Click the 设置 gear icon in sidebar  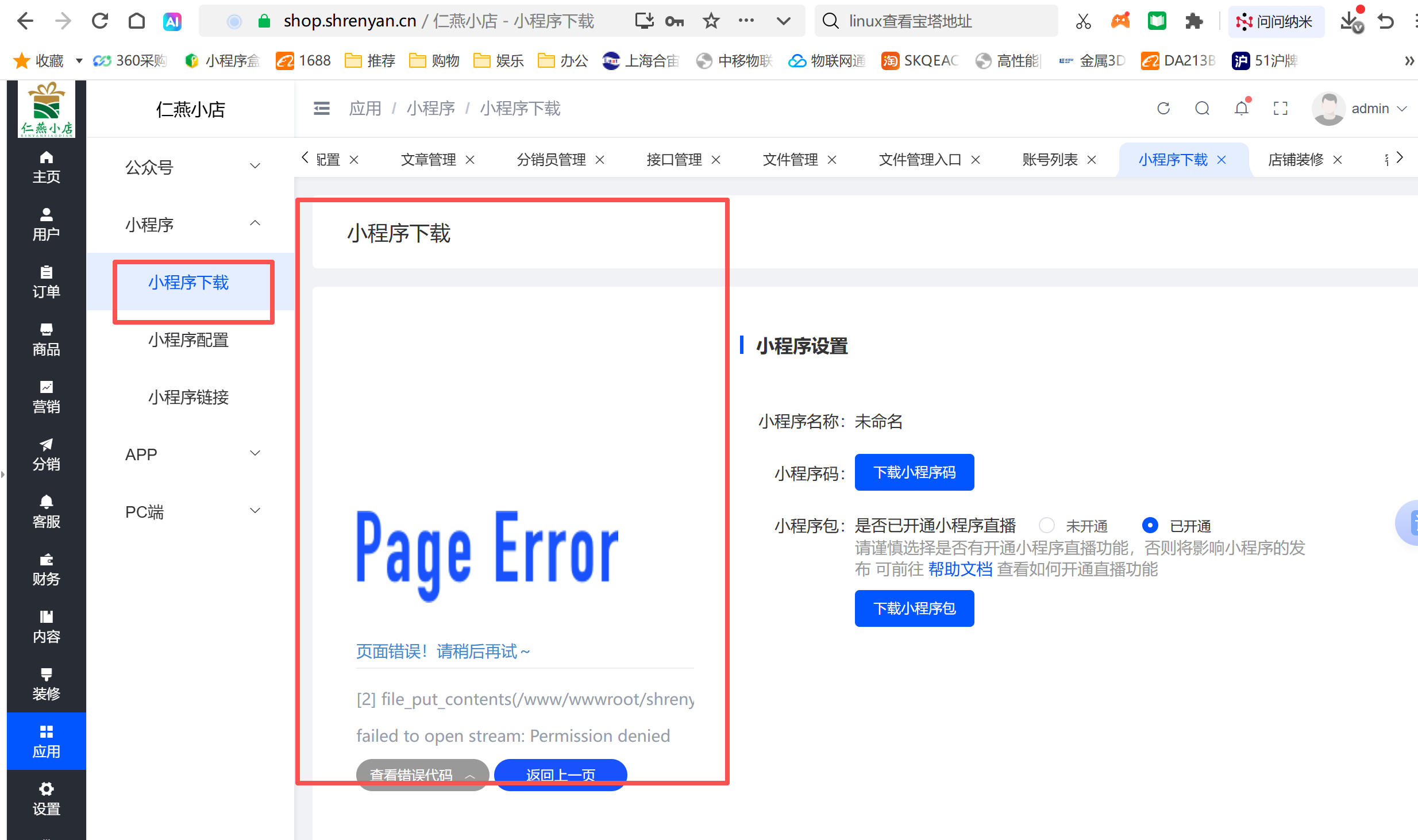46,799
